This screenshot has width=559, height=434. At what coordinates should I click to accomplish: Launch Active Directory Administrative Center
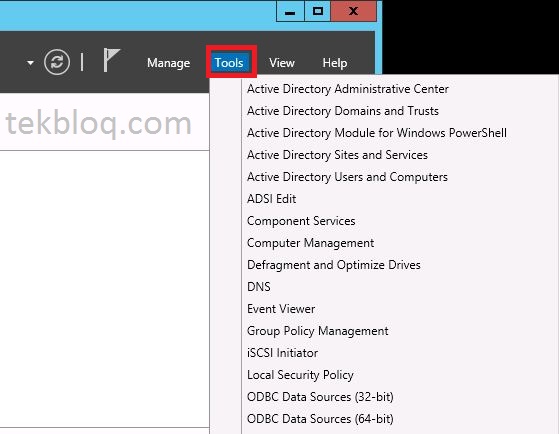click(x=348, y=89)
